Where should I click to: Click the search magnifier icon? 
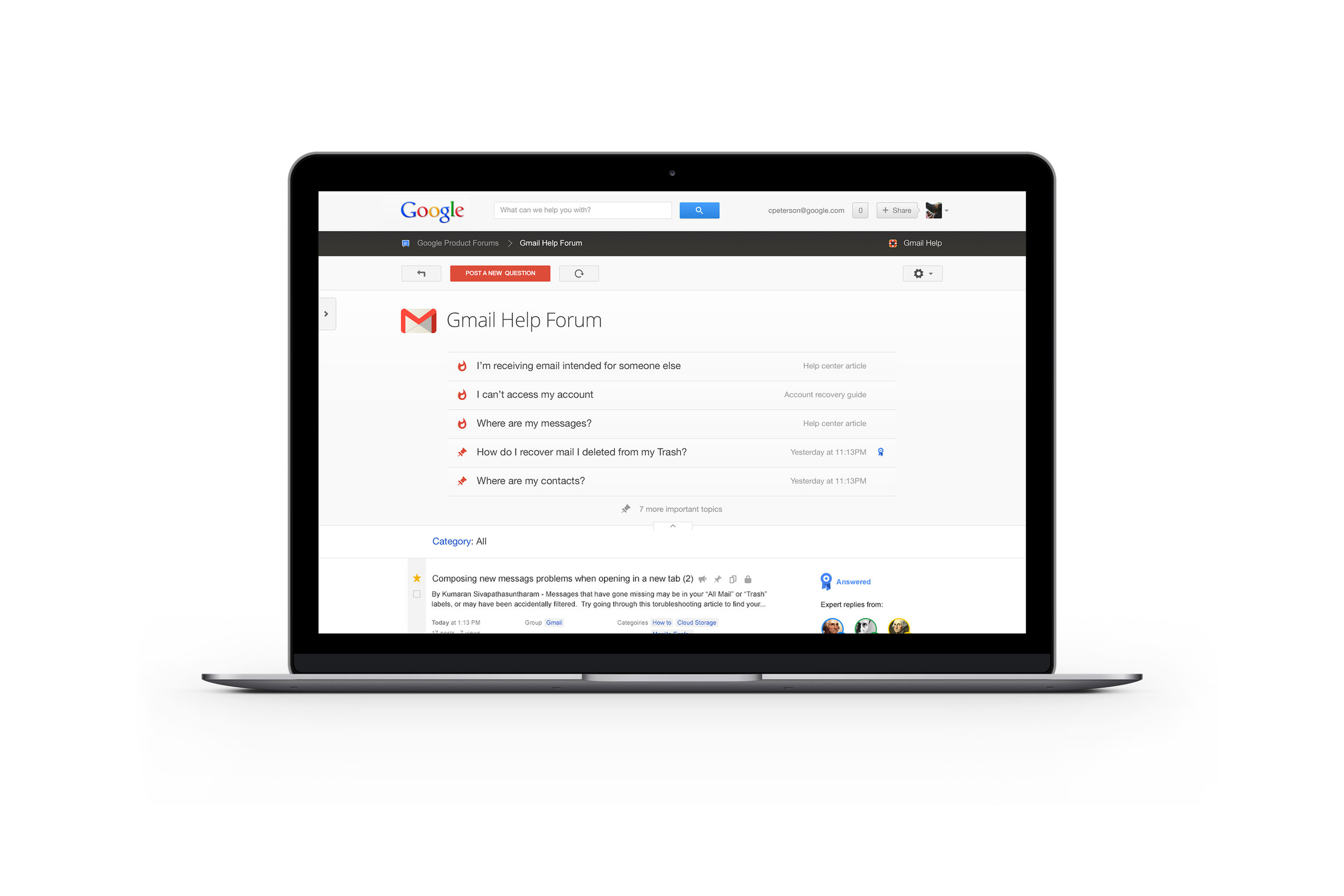click(700, 210)
